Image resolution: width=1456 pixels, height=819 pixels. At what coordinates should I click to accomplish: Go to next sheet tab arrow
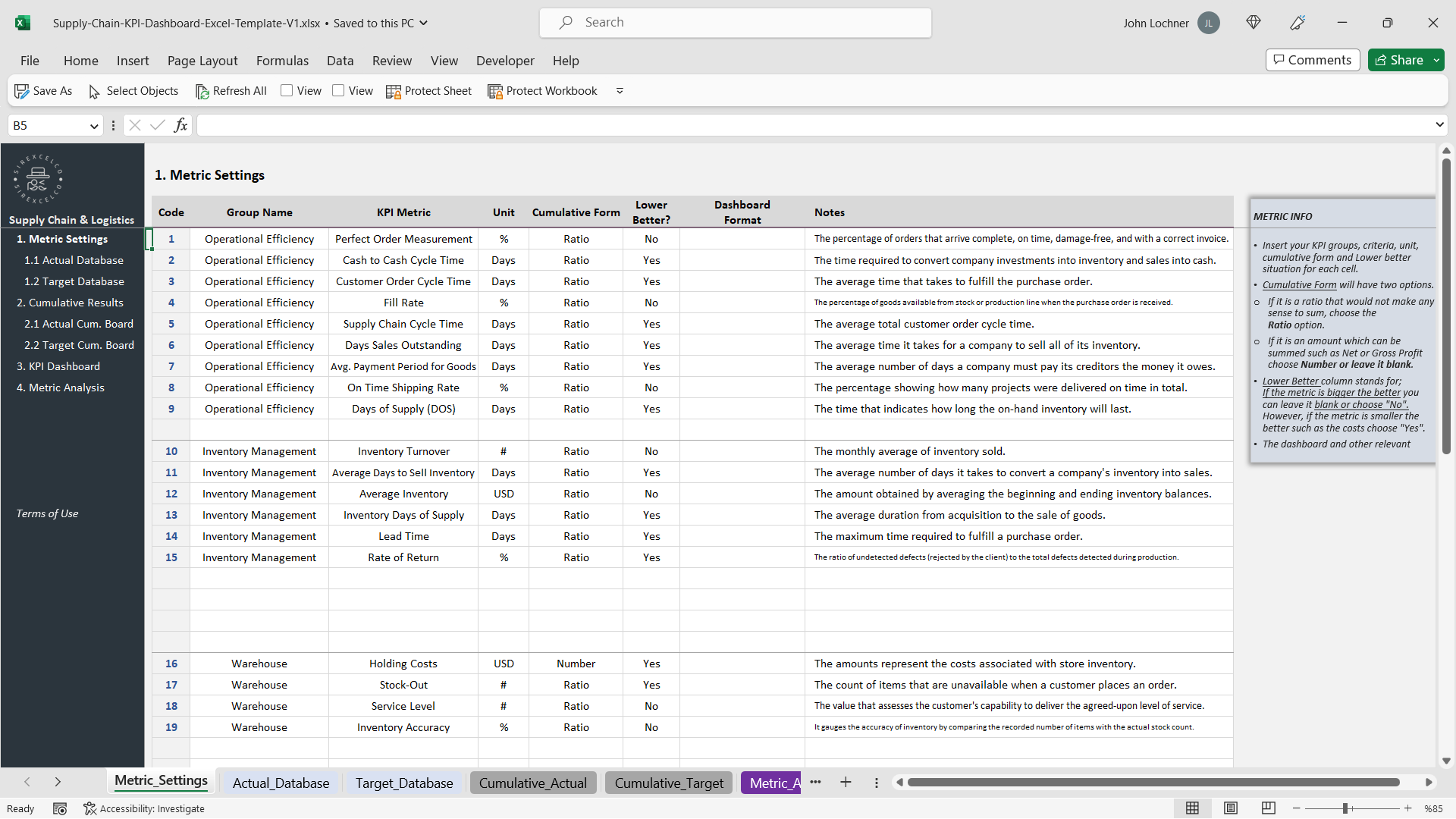58,782
